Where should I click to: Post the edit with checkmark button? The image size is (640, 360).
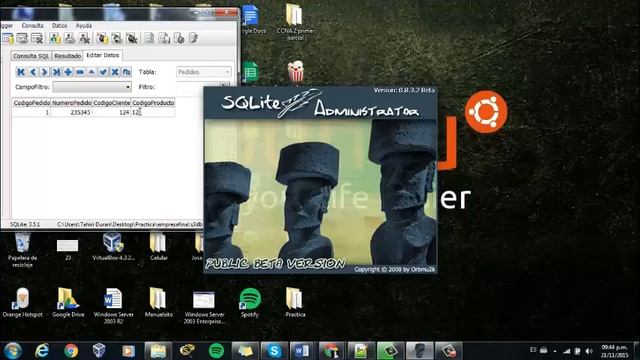point(103,72)
